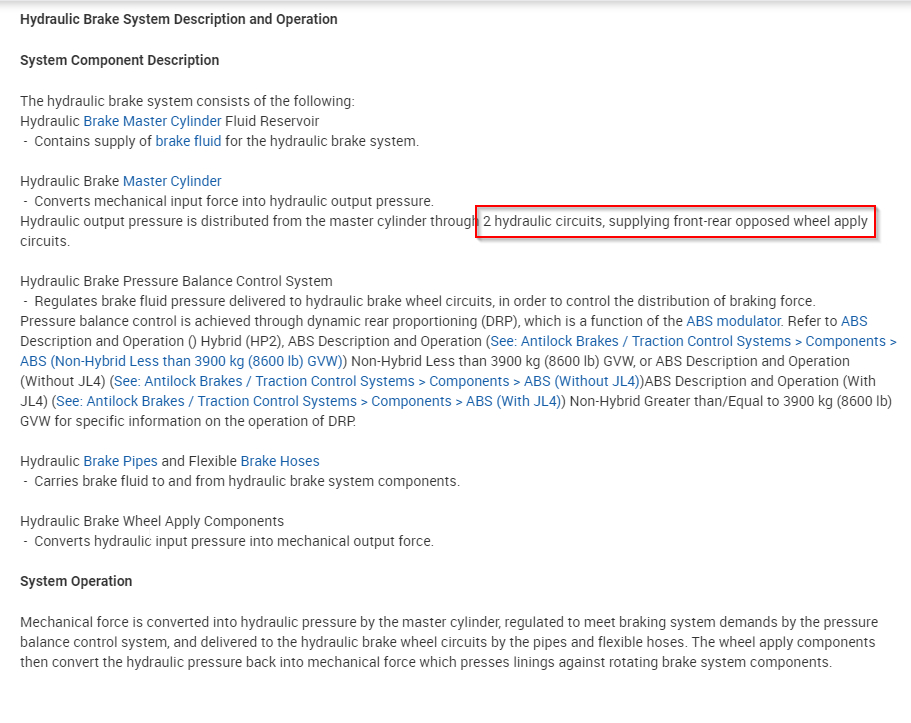Open the Brake Master Cylinder link in the Fluid Reservoir line
Screen dimensions: 911x723
152,121
